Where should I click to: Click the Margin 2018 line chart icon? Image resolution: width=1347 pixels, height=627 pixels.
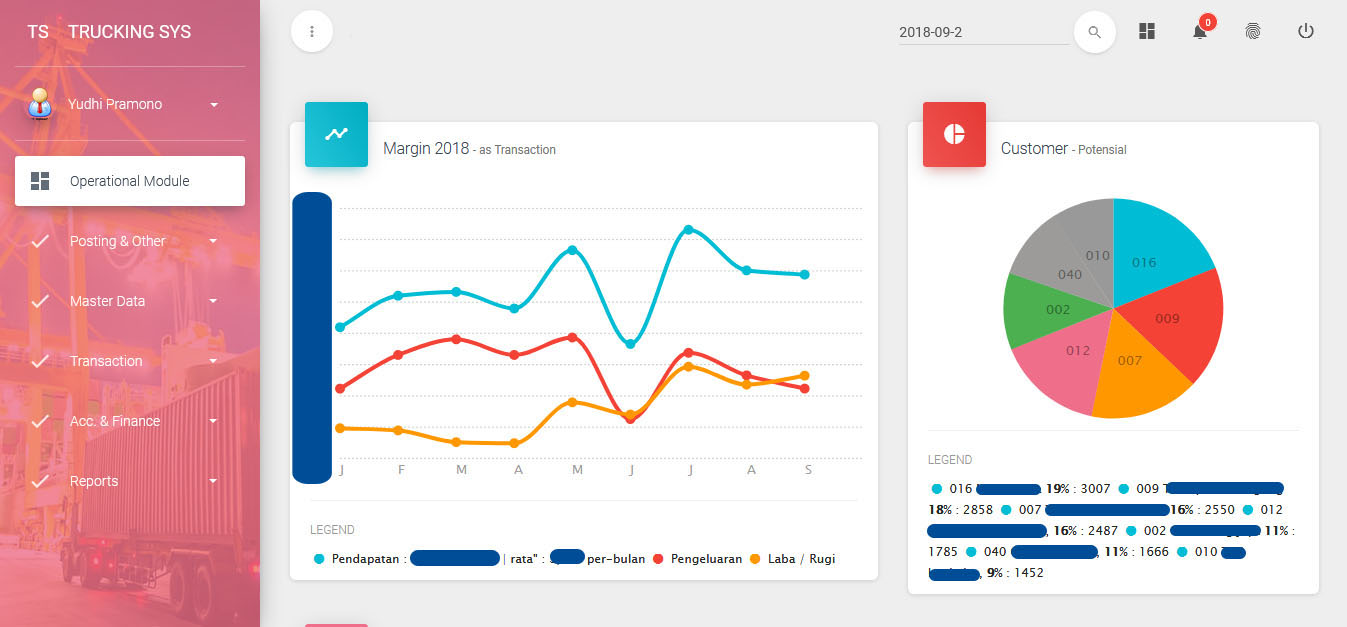click(x=336, y=134)
